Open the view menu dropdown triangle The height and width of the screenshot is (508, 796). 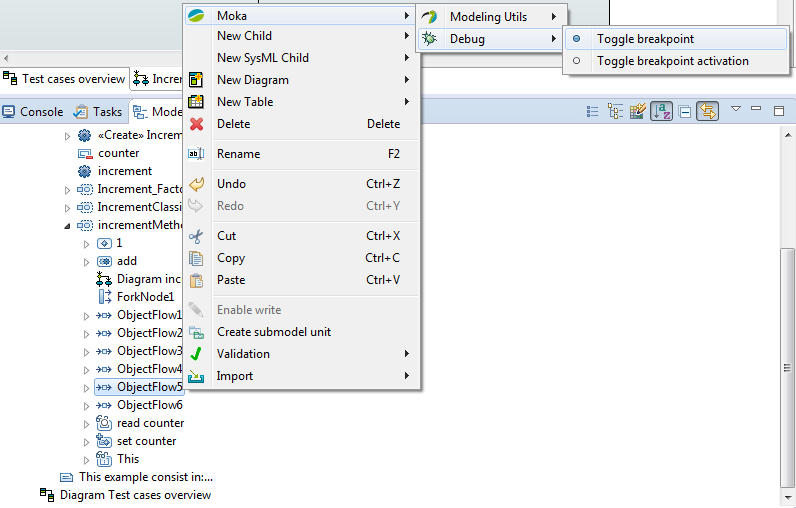coord(736,109)
